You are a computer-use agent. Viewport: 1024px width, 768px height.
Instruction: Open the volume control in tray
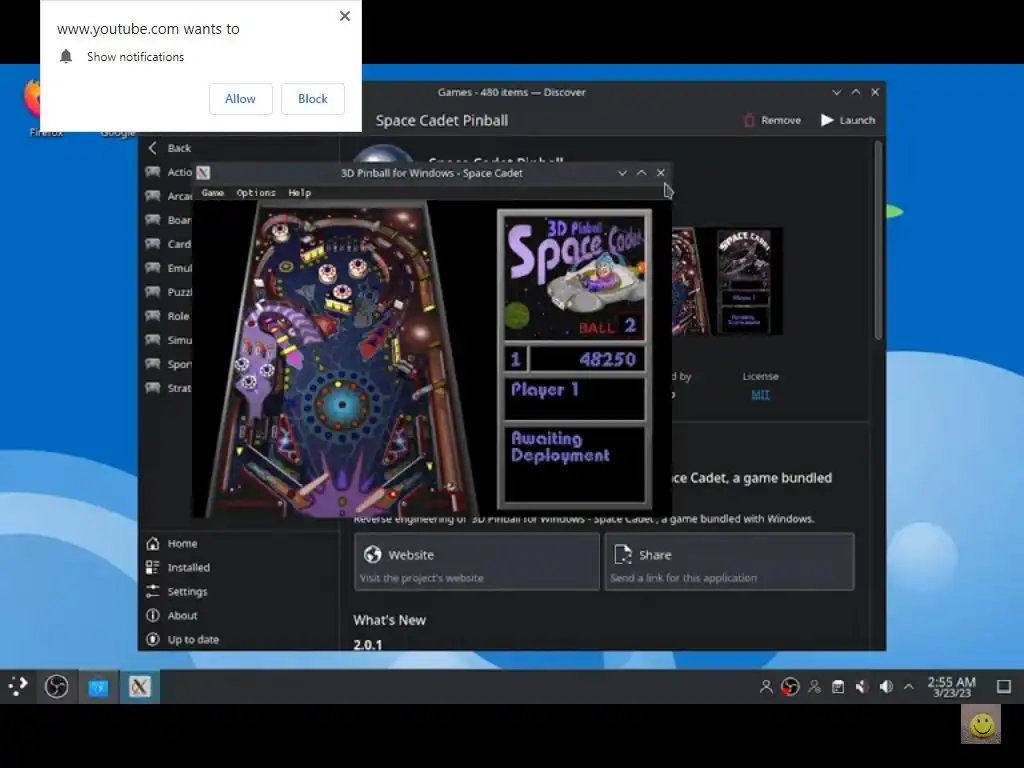point(886,686)
